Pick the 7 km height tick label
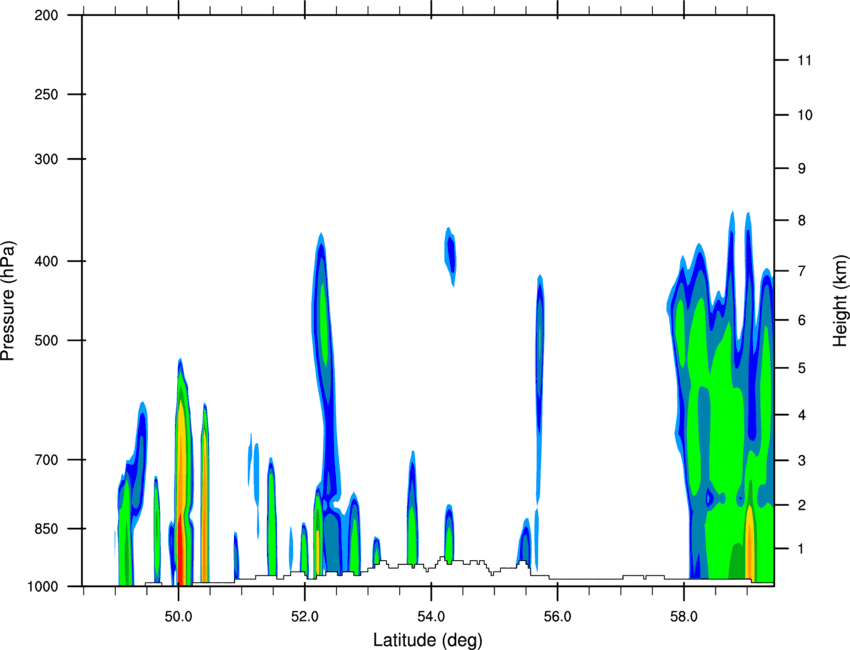The height and width of the screenshot is (650, 850). coord(802,271)
